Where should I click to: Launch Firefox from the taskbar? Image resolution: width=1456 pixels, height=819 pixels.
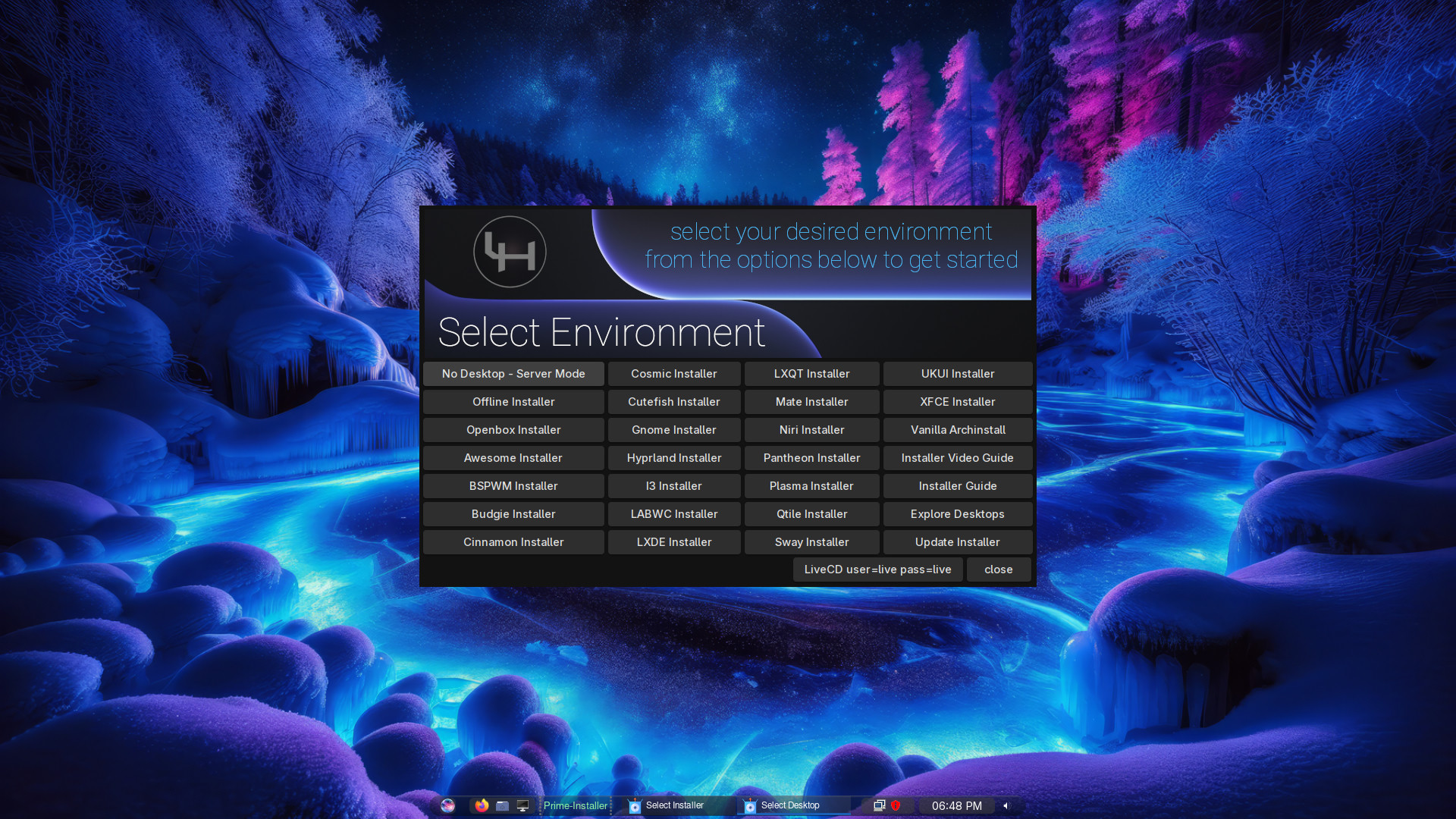pyautogui.click(x=482, y=805)
